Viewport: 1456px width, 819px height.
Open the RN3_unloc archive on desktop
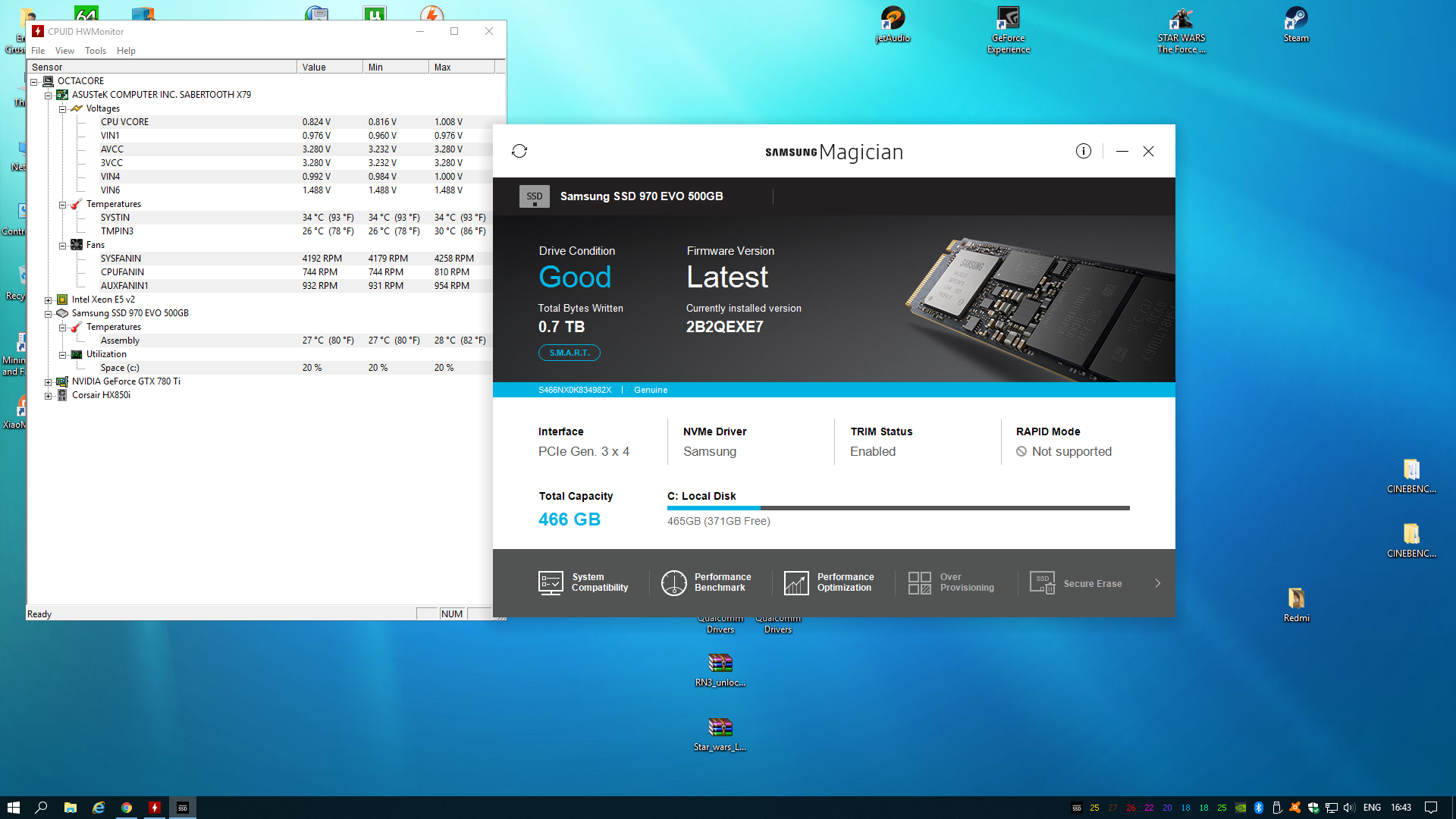pos(720,670)
